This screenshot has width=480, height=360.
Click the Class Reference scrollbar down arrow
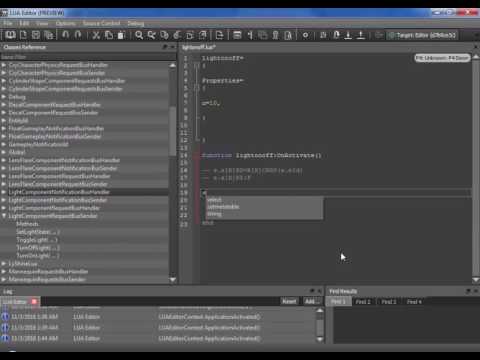point(172,280)
